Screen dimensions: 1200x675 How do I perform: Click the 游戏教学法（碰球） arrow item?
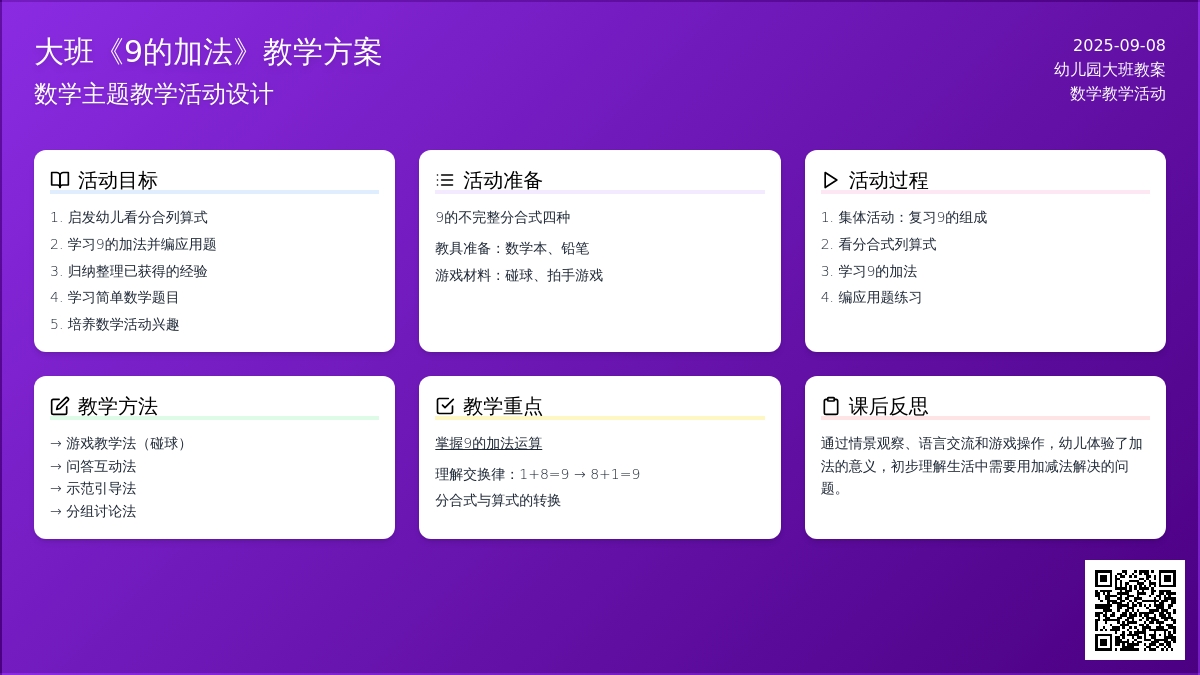pos(121,443)
